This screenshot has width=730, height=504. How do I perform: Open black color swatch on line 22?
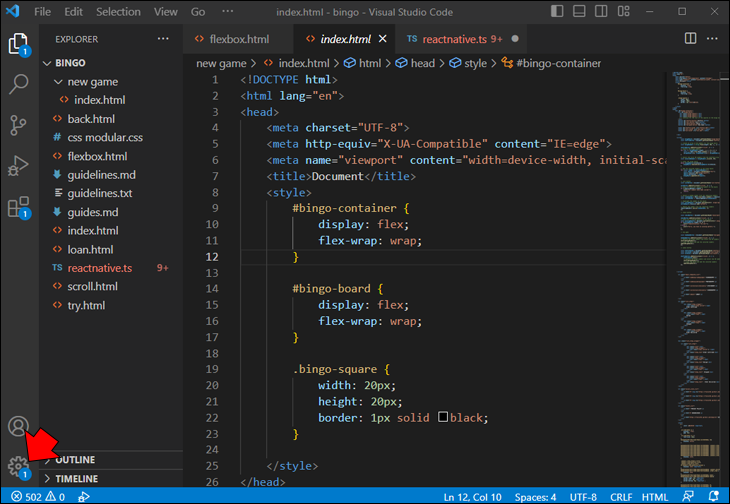point(443,417)
